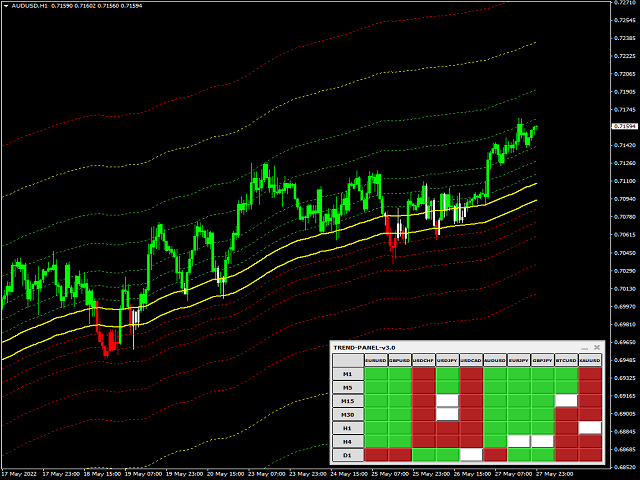Click the M30 timeframe row button
This screenshot has width=640, height=480.
[x=348, y=414]
